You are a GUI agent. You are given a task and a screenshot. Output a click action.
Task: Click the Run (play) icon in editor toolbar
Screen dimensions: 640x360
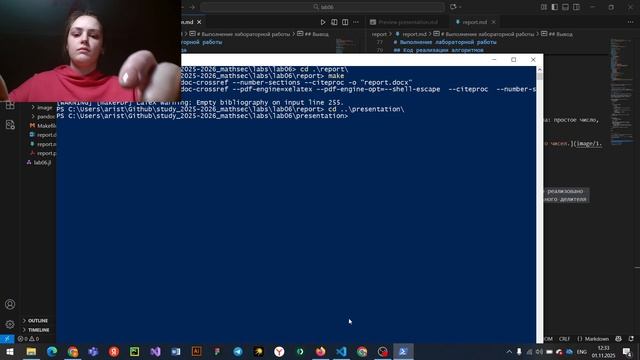pos(323,22)
